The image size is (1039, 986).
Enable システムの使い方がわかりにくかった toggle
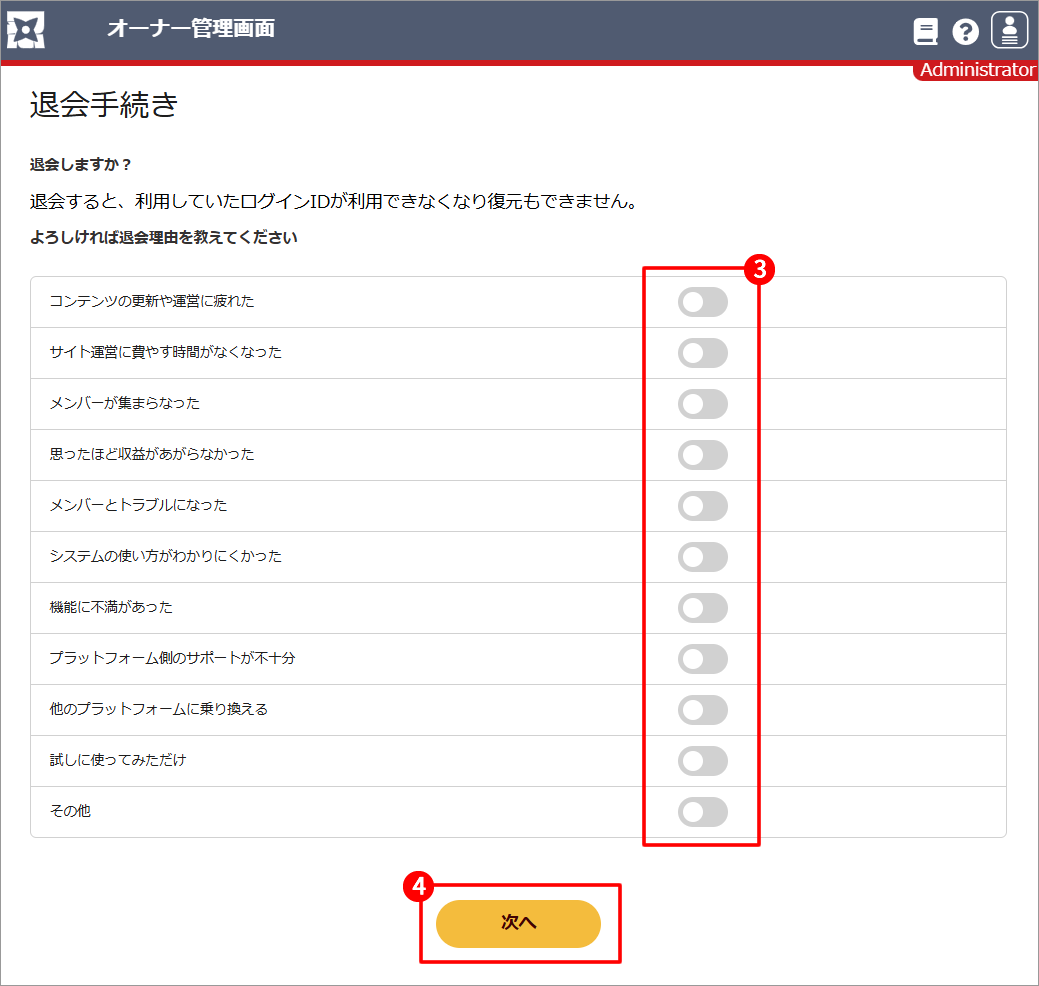tap(702, 557)
